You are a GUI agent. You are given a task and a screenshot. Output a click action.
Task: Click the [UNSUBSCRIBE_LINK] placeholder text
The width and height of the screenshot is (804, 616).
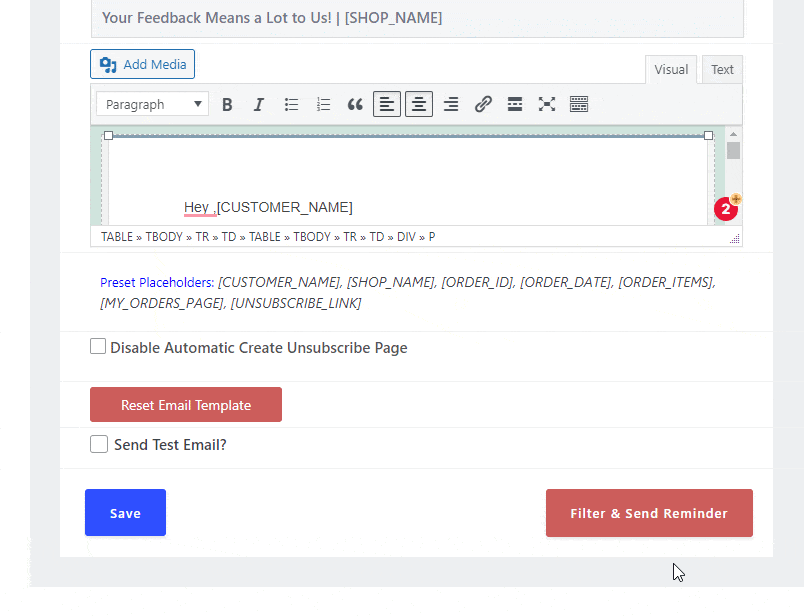pos(296,304)
